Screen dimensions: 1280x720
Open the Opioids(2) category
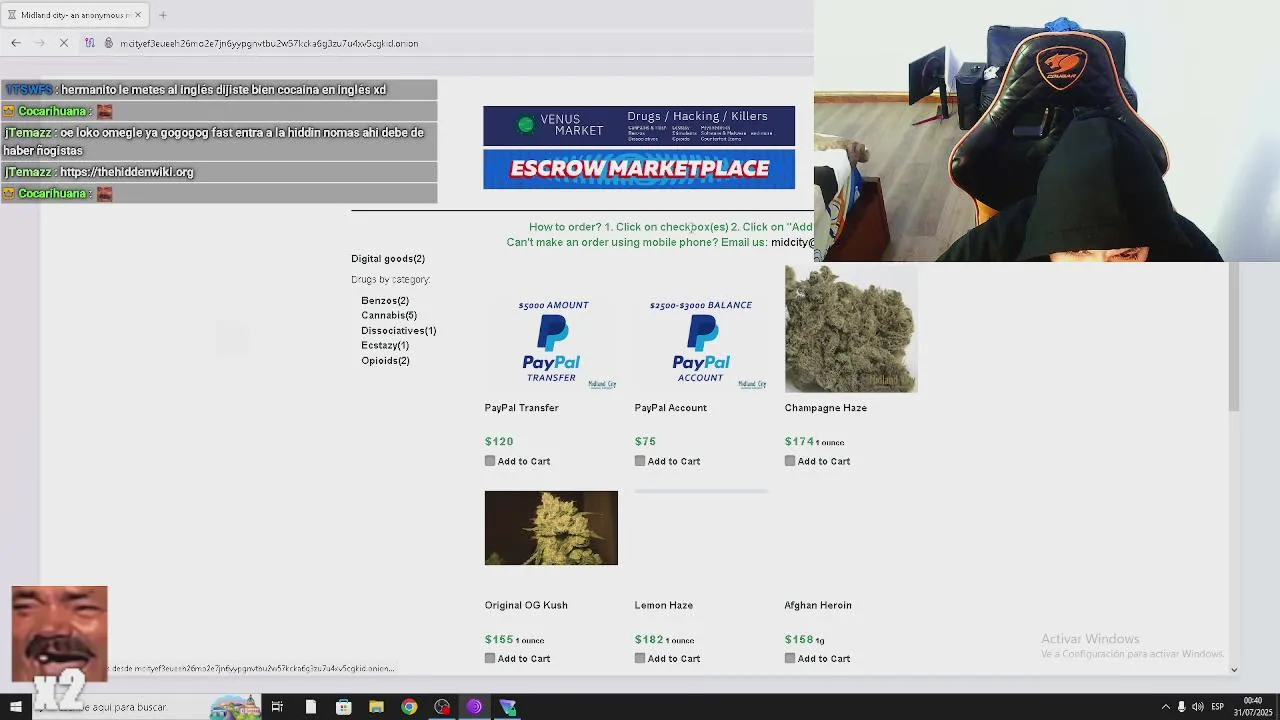pyautogui.click(x=385, y=361)
